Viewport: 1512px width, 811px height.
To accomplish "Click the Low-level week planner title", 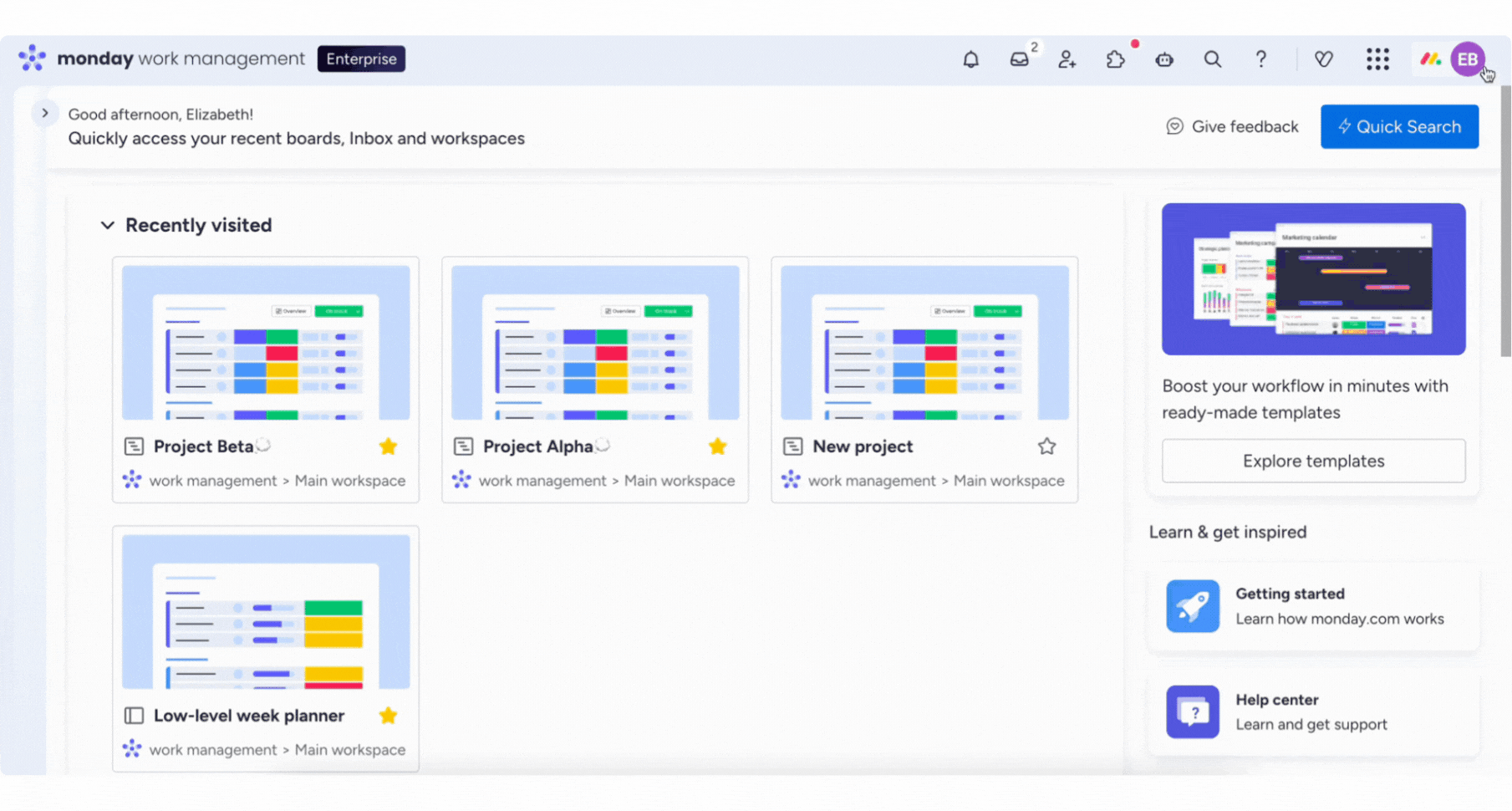I will 249,716.
